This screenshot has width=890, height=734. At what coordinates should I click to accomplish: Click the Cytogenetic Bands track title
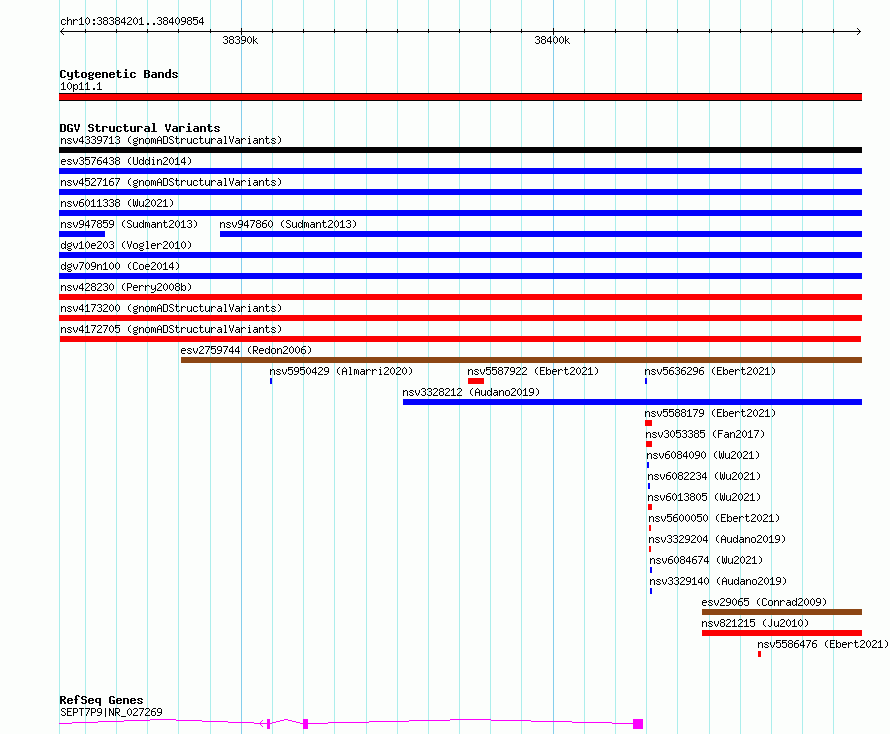coord(119,74)
